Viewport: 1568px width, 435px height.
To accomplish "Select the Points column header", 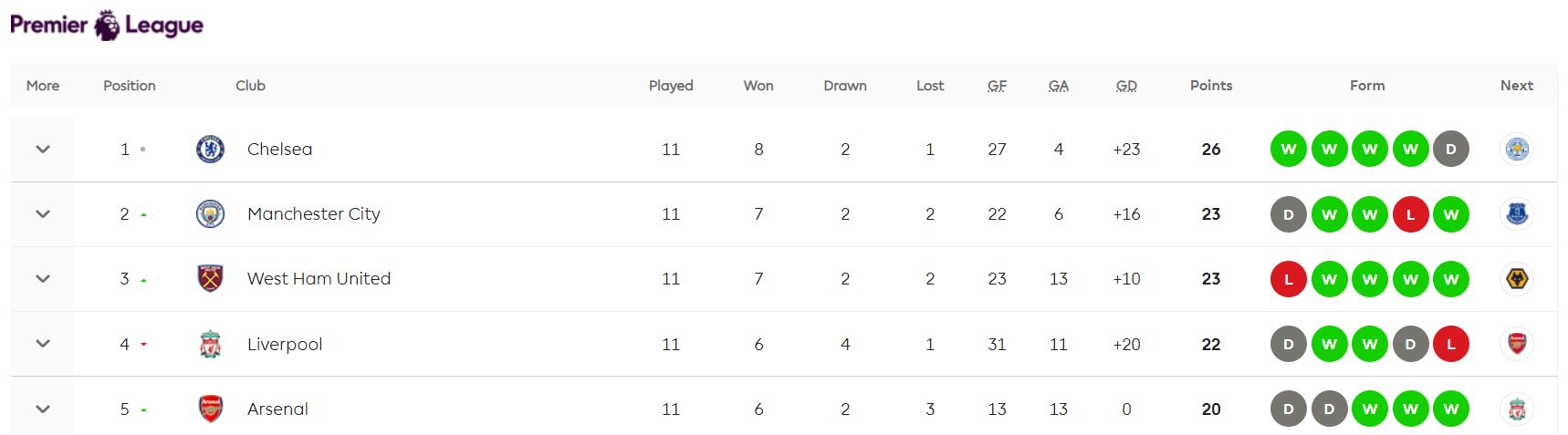I will pyautogui.click(x=1211, y=85).
